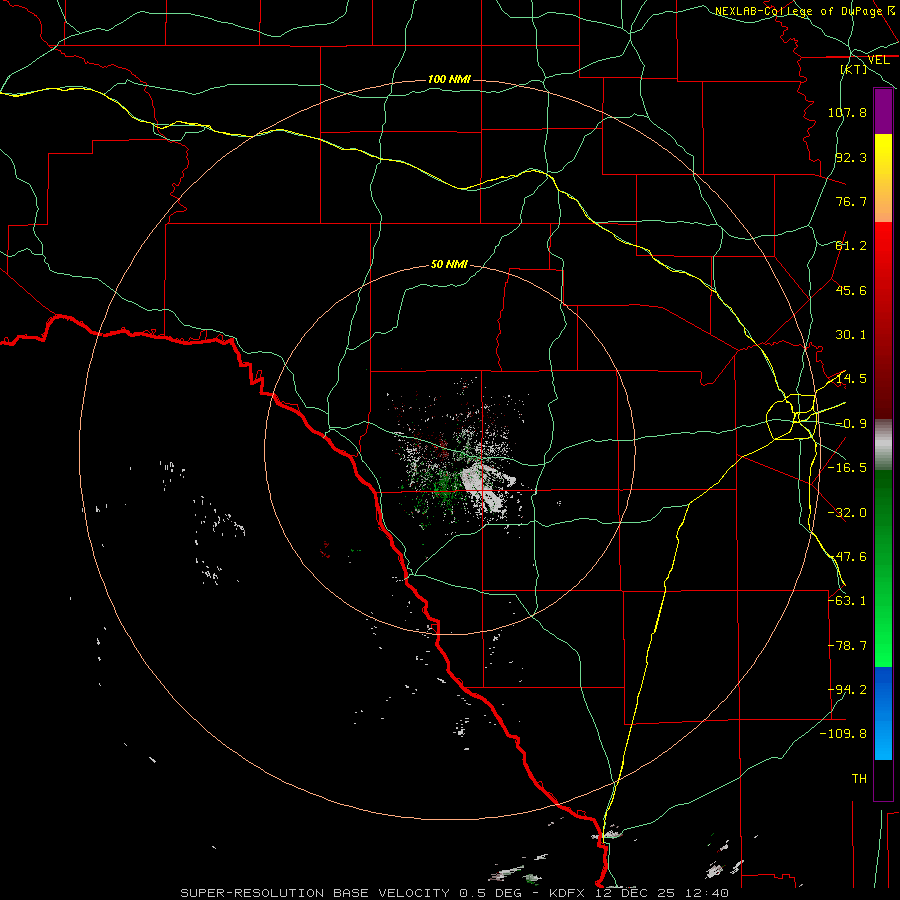Click the -94.2 scale value
Viewport: 900px width, 900px height.
coord(847,690)
